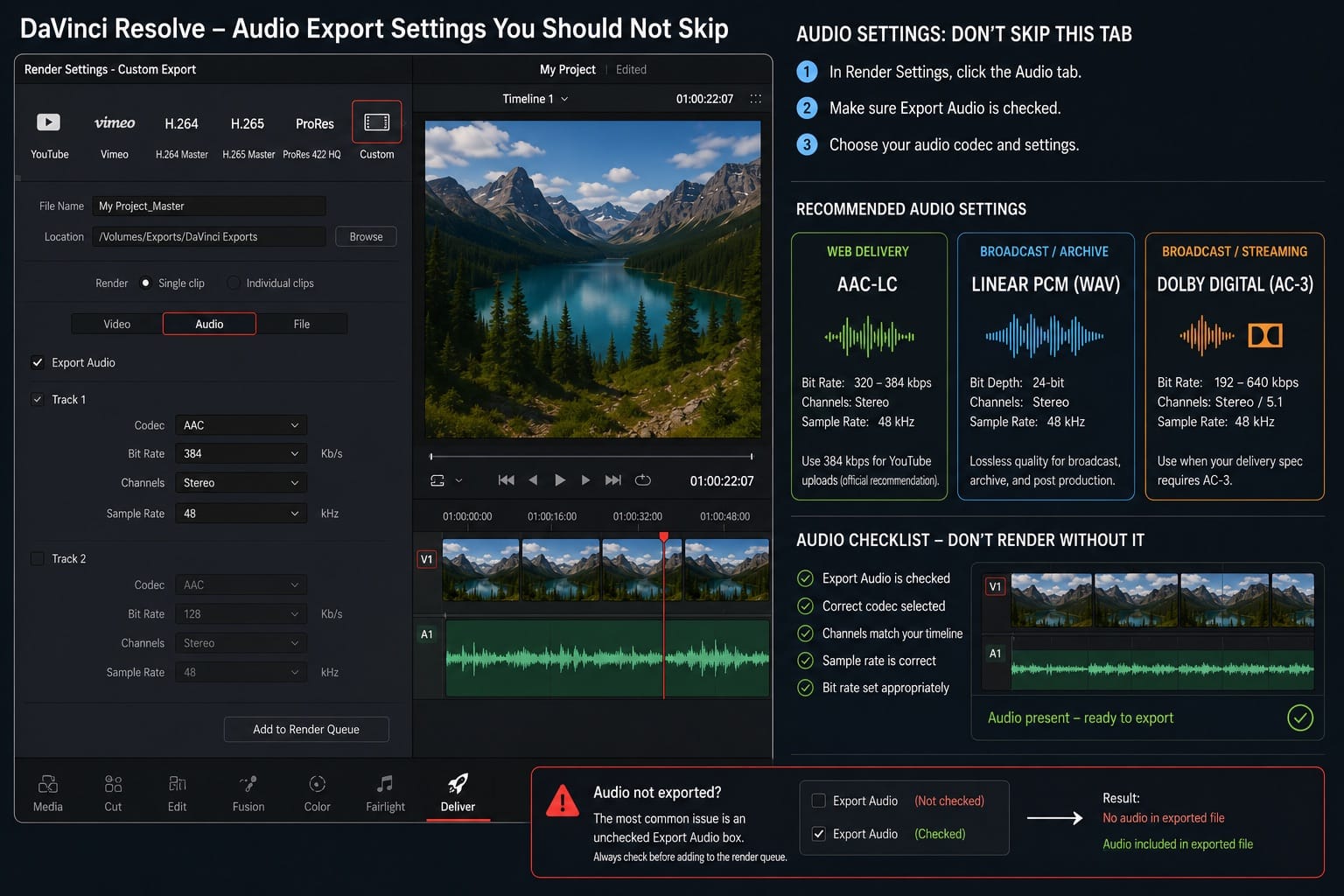
Task: Select the green A1 audio clip waveform
Action: [607, 658]
